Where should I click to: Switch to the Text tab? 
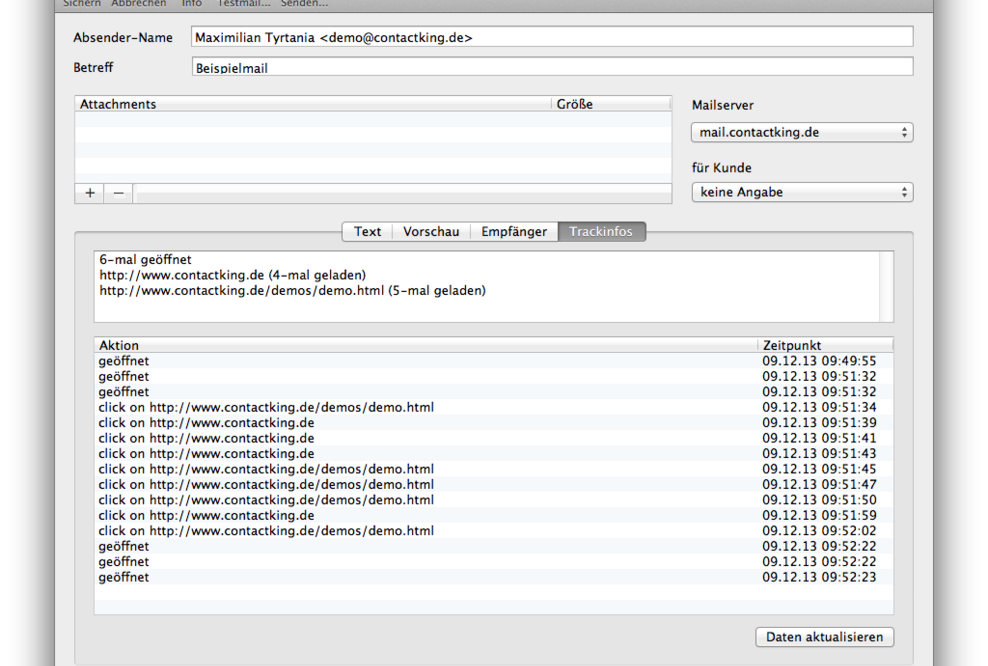[367, 231]
